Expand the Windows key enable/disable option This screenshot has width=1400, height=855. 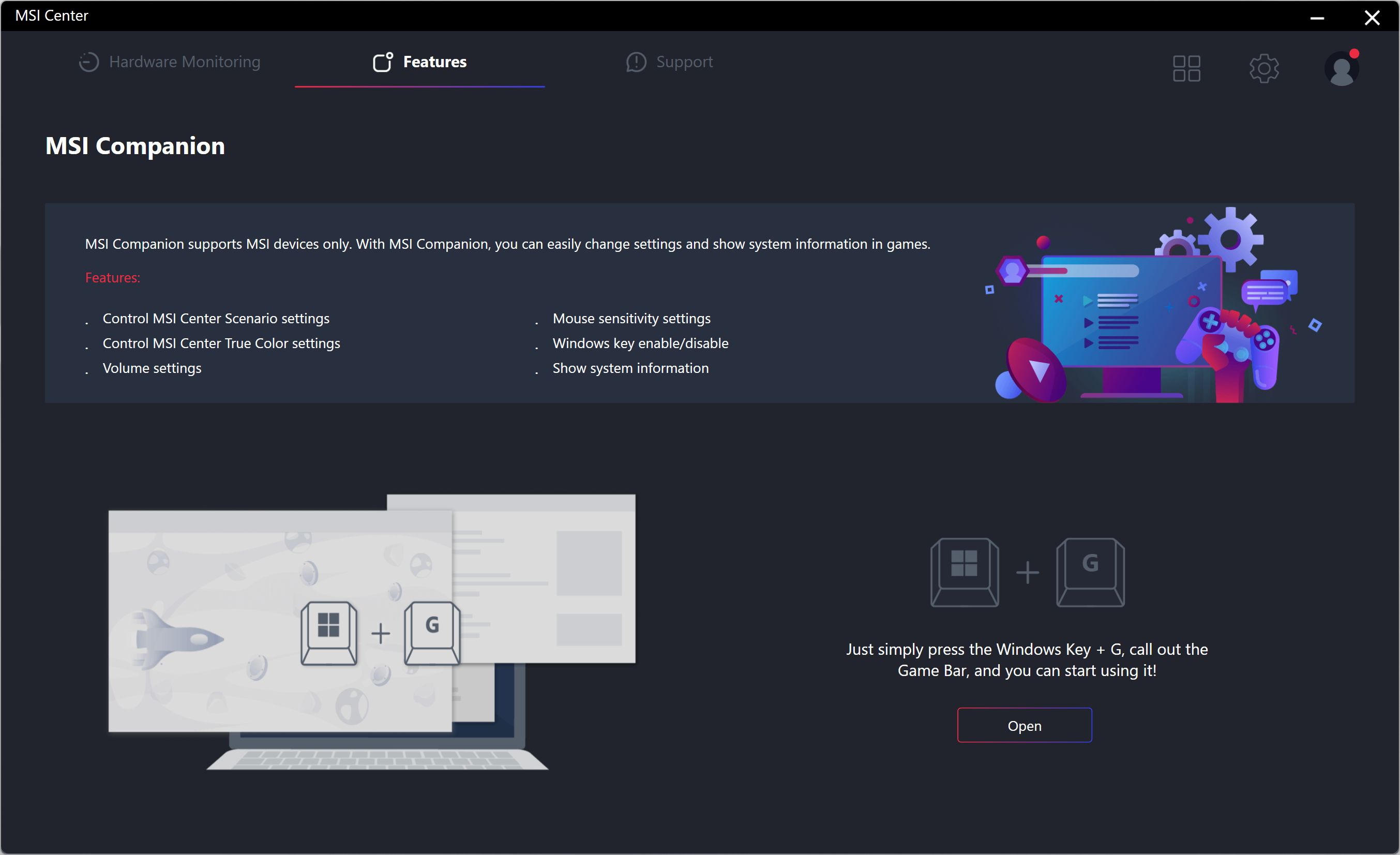click(640, 343)
